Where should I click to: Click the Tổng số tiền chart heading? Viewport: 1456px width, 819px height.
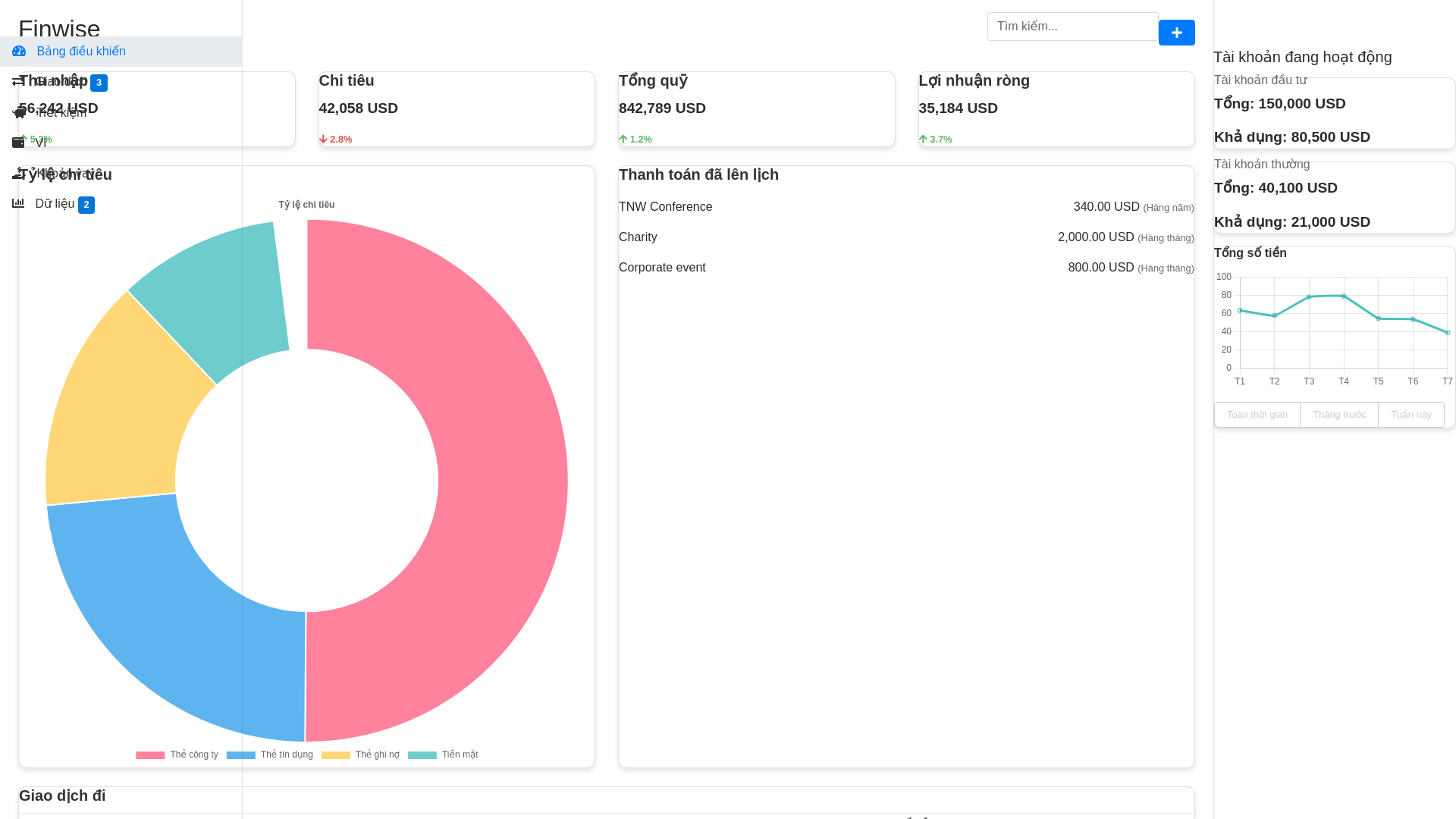point(1250,253)
